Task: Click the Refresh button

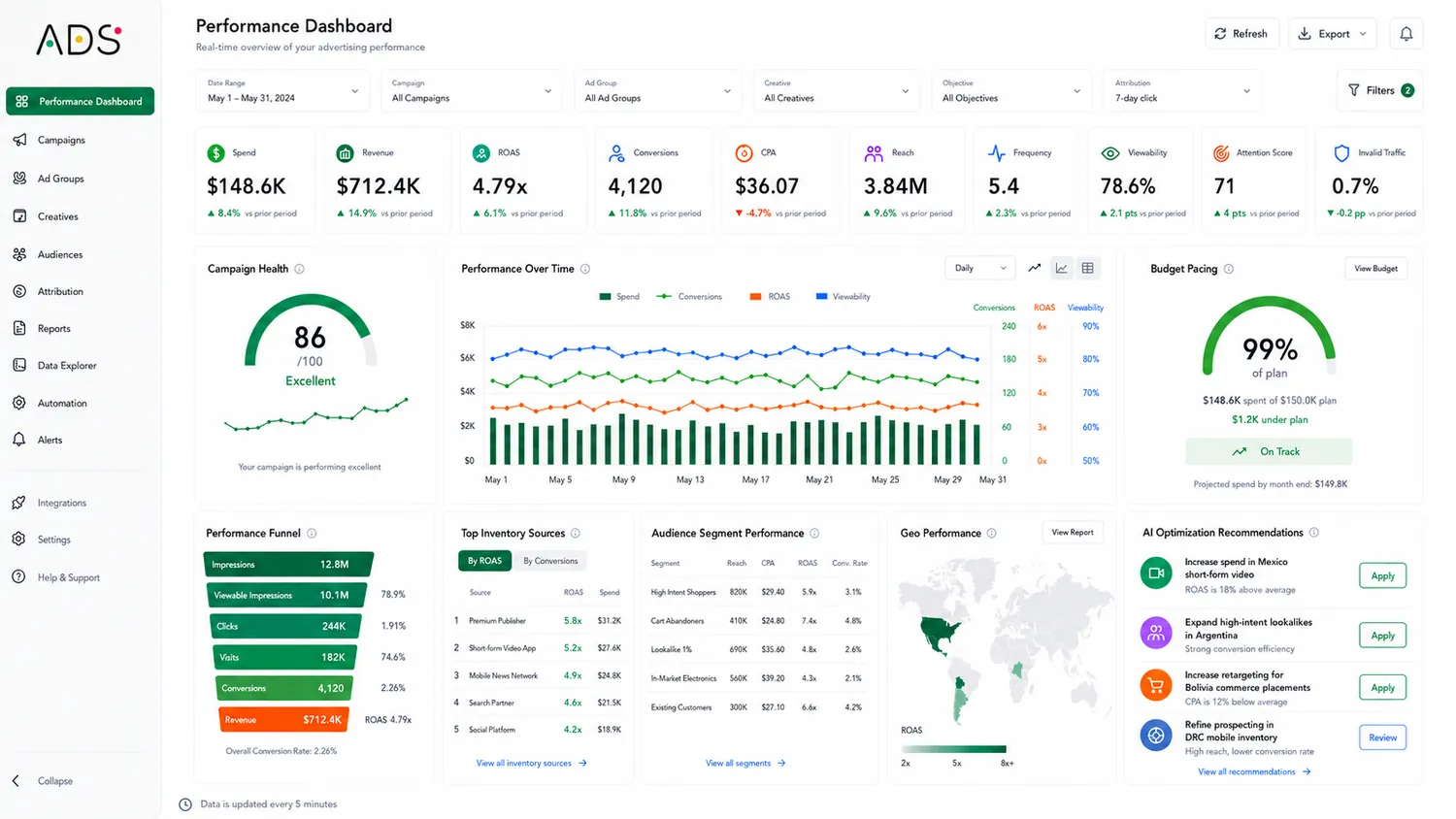Action: coord(1242,34)
